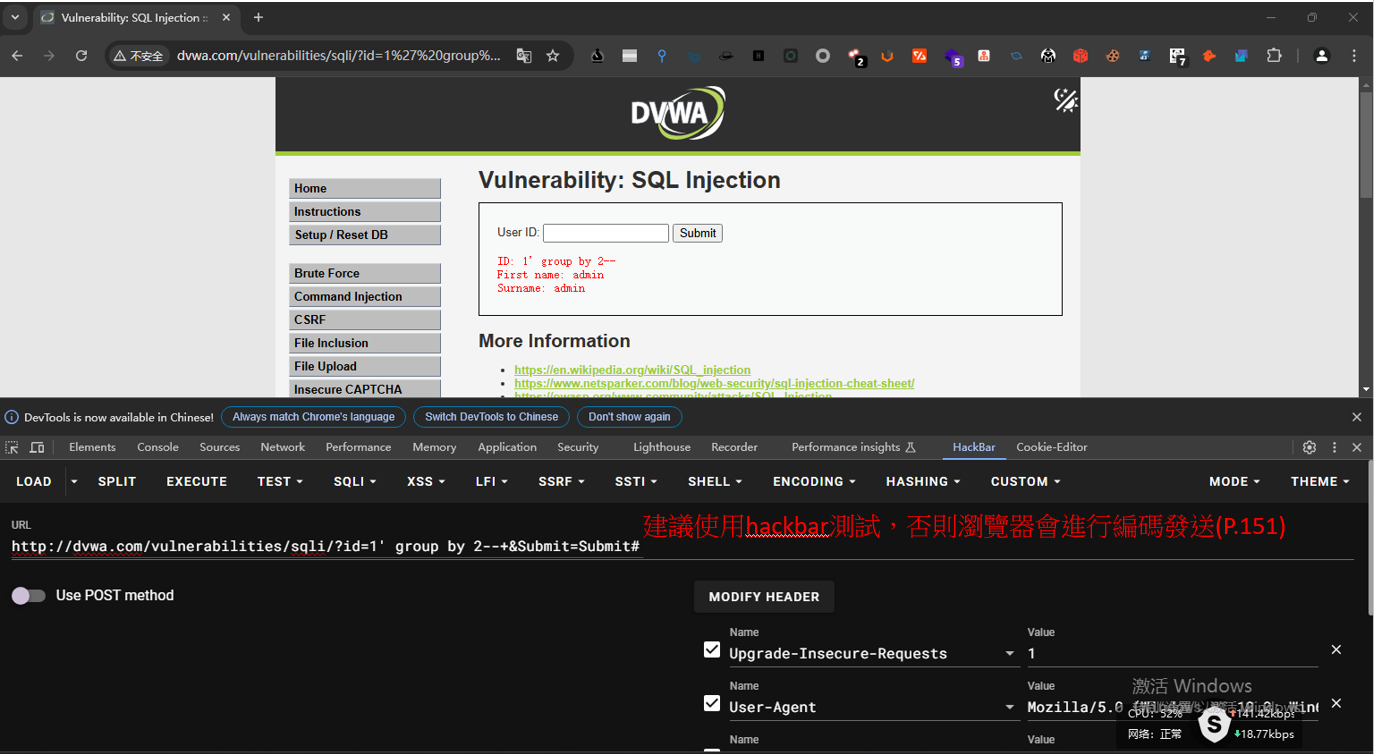Switch to the Console tab
Image resolution: width=1374 pixels, height=754 pixels.
158,447
